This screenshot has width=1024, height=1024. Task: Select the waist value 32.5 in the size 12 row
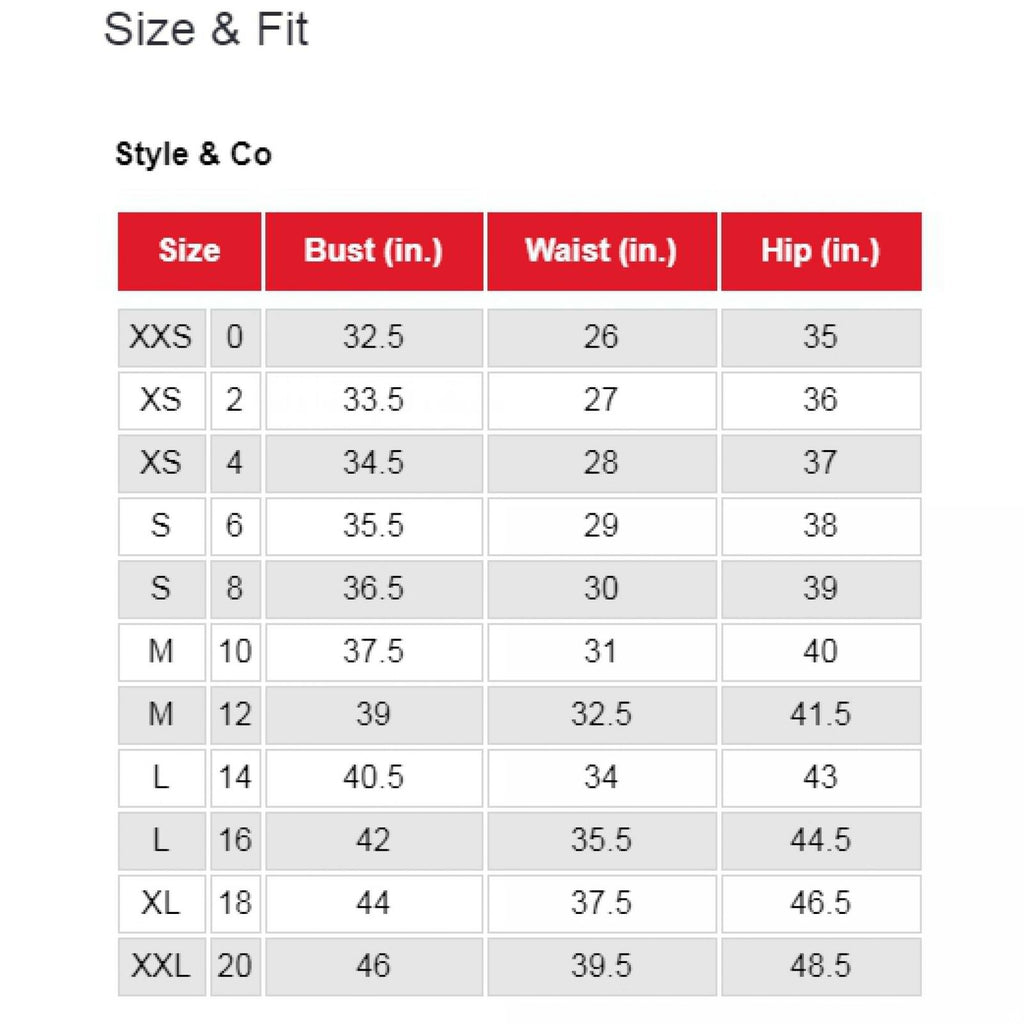pos(601,715)
